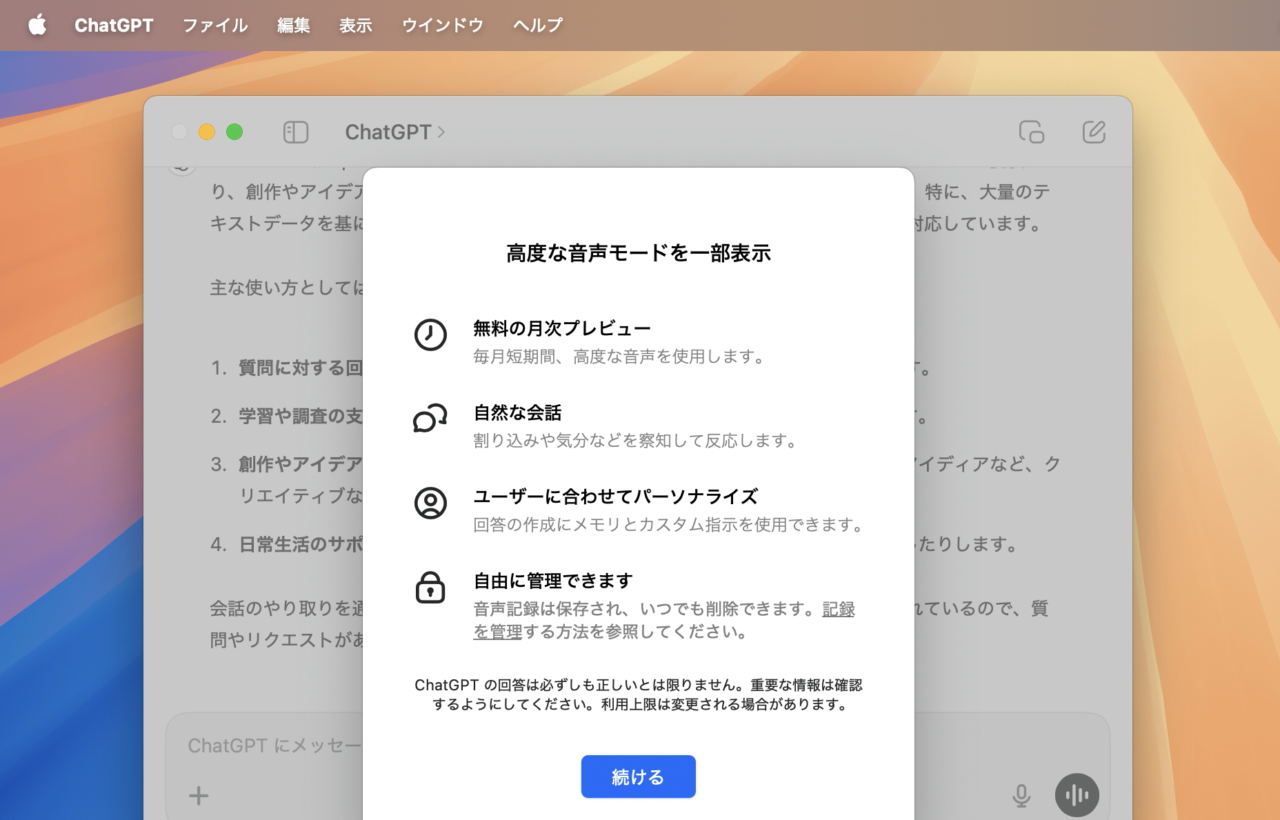Click the text 毎月短期間、高度な音声を使用します。
This screenshot has width=1280, height=820.
pos(619,356)
